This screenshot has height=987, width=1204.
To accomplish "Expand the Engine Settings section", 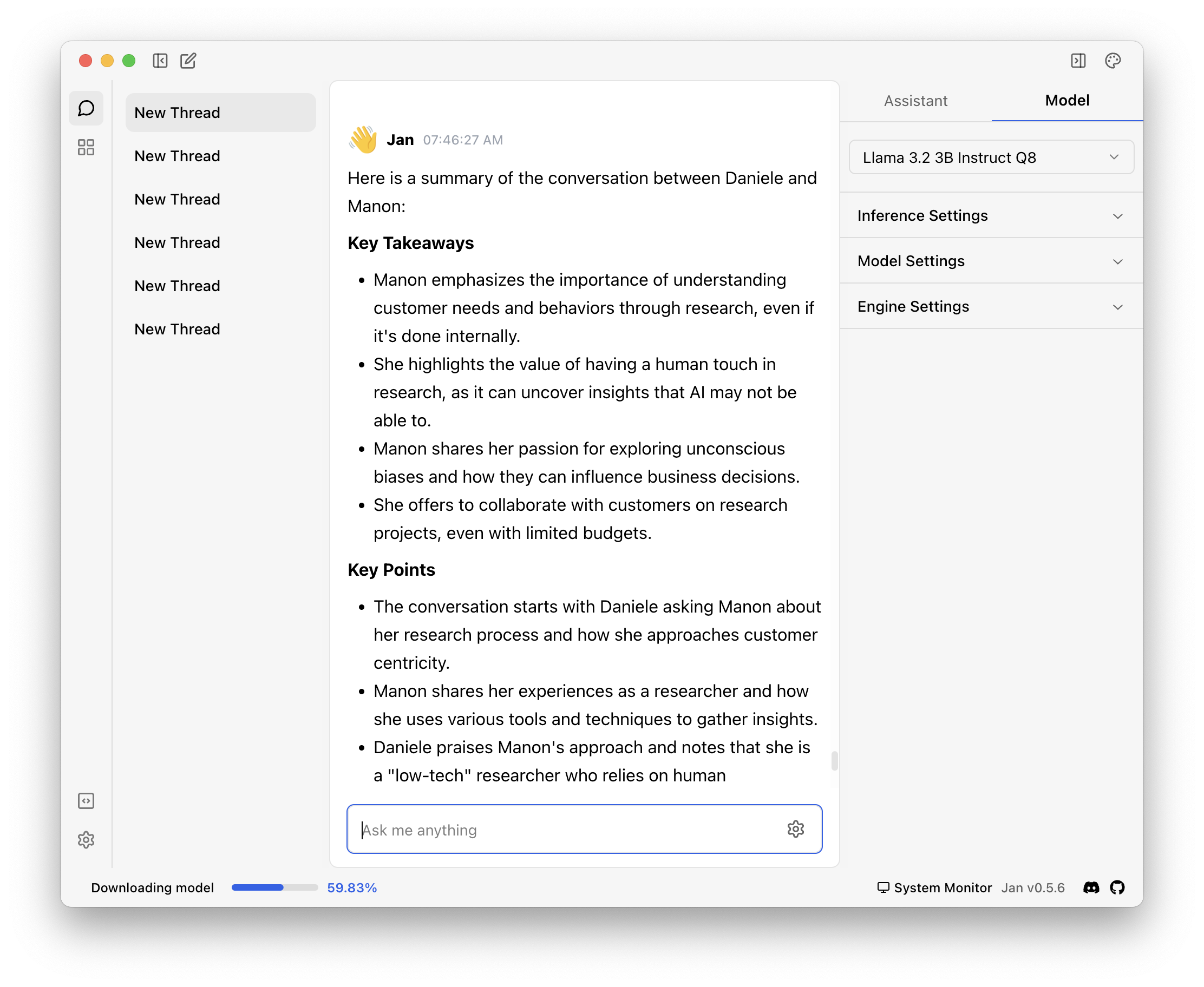I will [991, 306].
